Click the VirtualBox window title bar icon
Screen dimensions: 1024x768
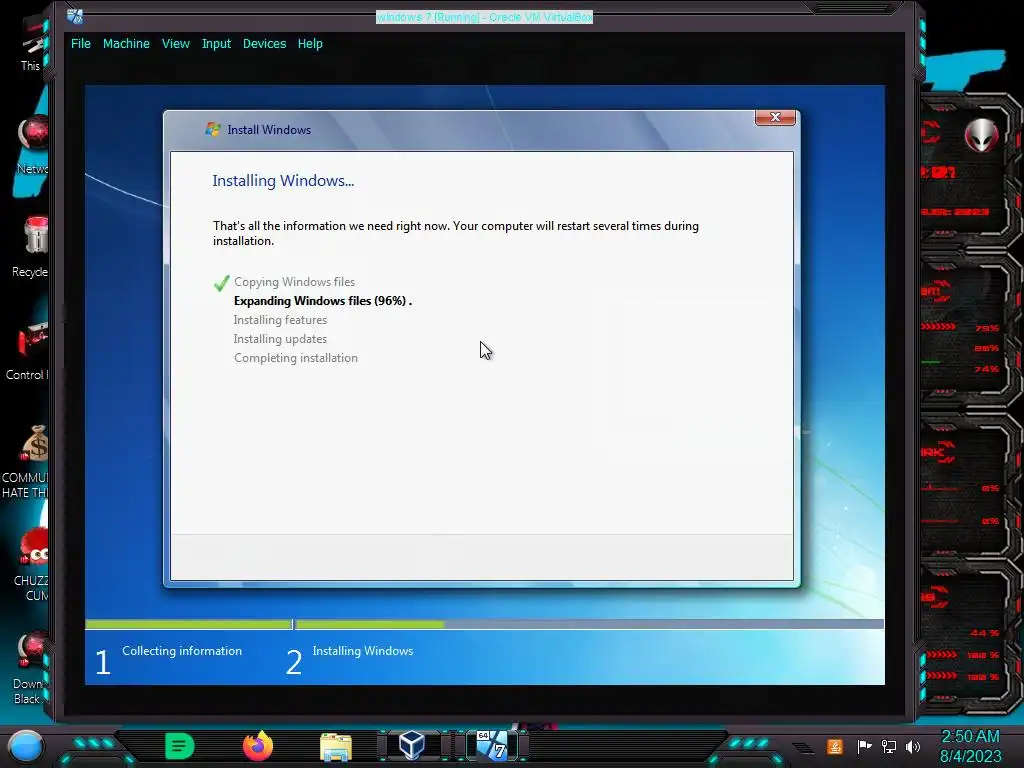75,16
